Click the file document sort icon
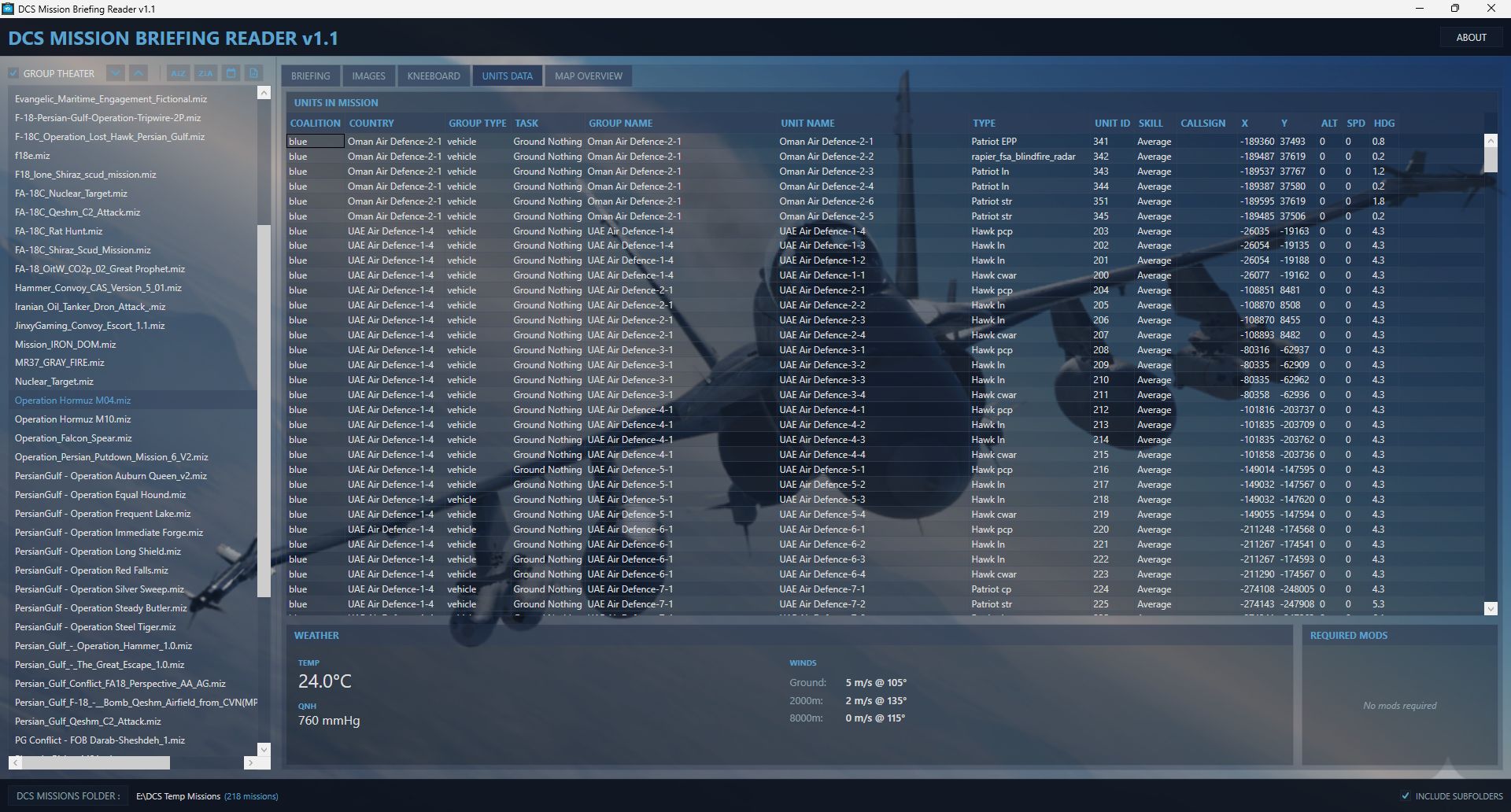Viewport: 1511px width, 812px height. point(253,73)
